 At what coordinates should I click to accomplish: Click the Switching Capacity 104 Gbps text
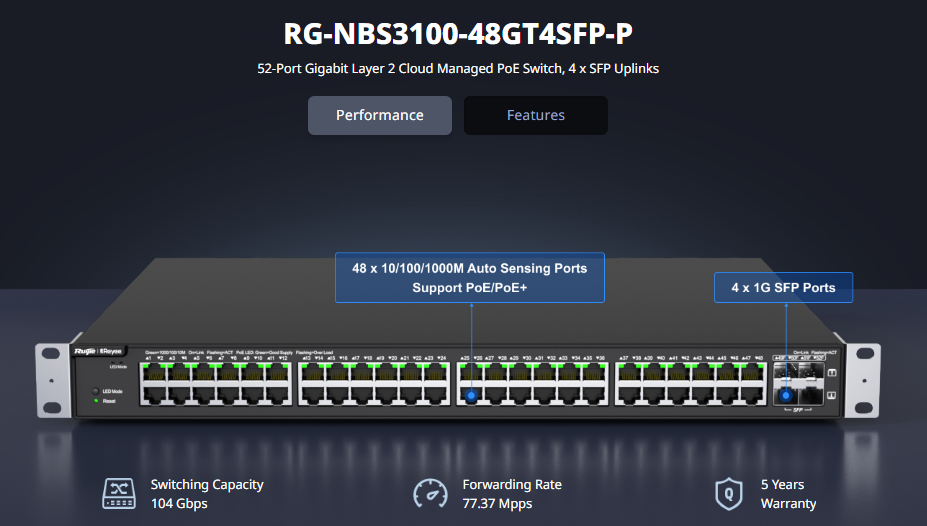[207, 493]
